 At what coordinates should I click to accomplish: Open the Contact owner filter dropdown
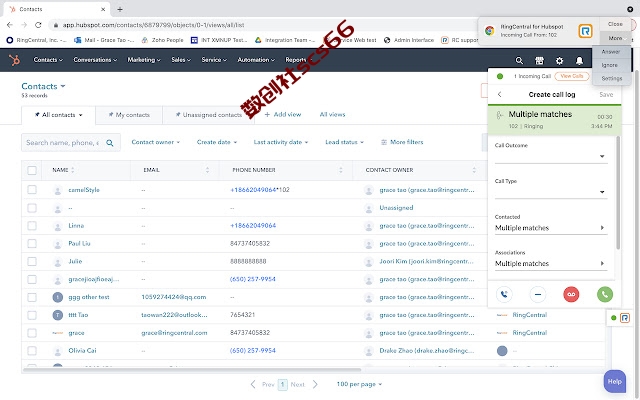coord(156,142)
